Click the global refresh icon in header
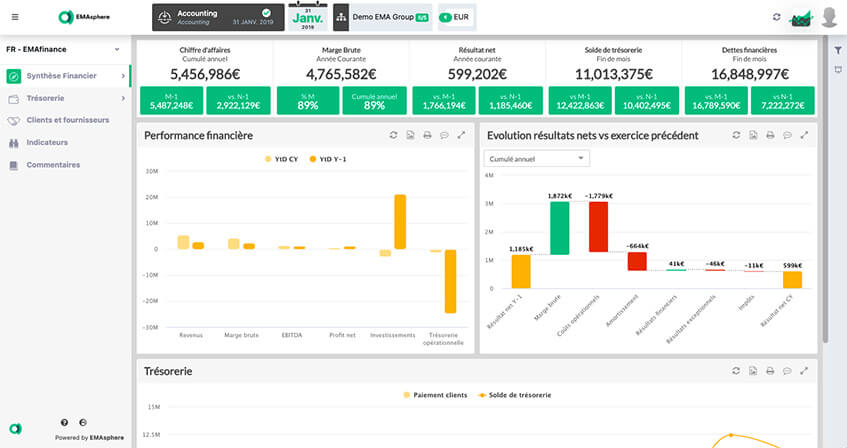The height and width of the screenshot is (448, 847). [777, 17]
